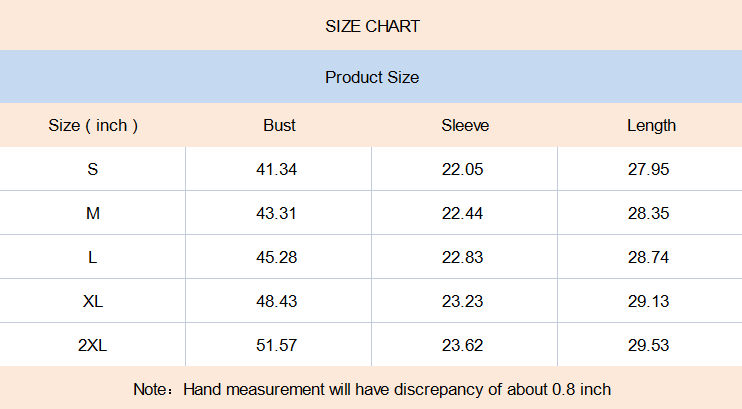This screenshot has height=409, width=742.
Task: Click the bust value 45.28
Action: click(x=277, y=257)
